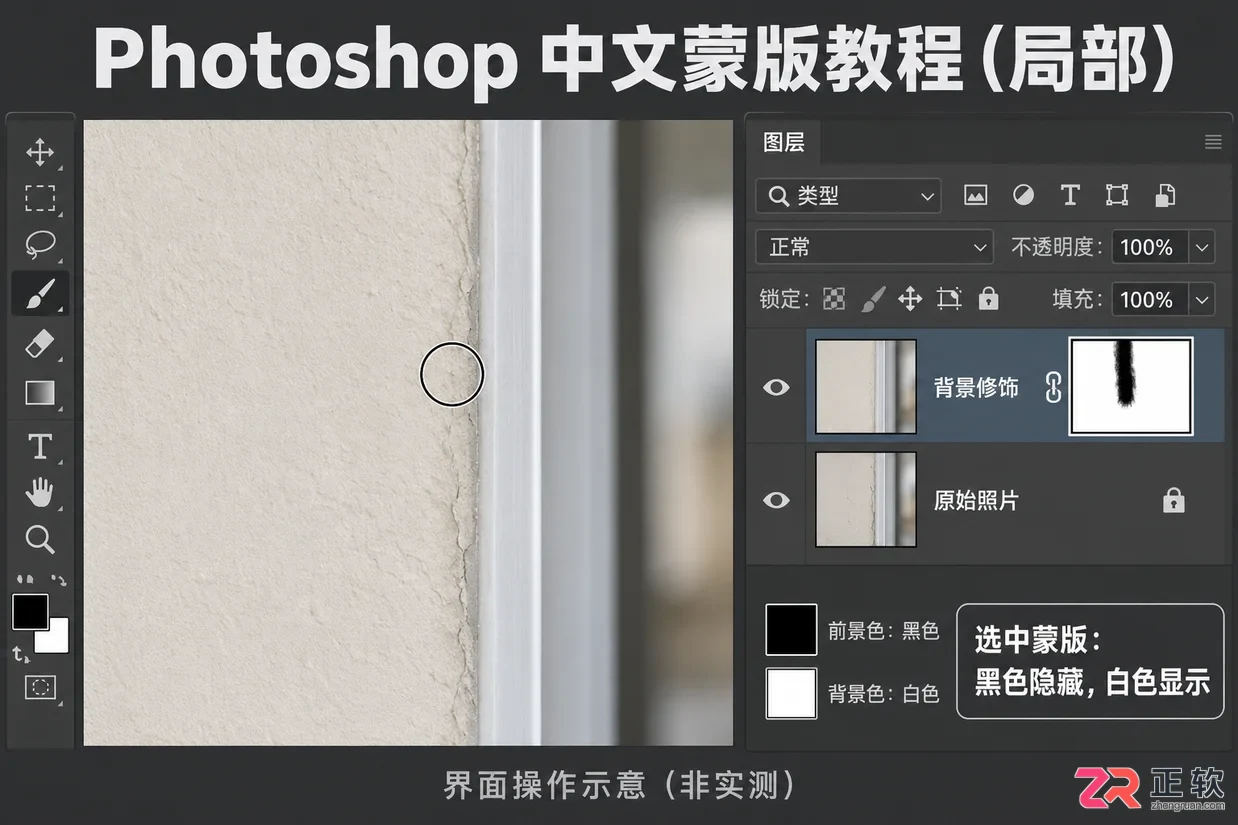Activate the Brush tool
The width and height of the screenshot is (1238, 825).
40,294
